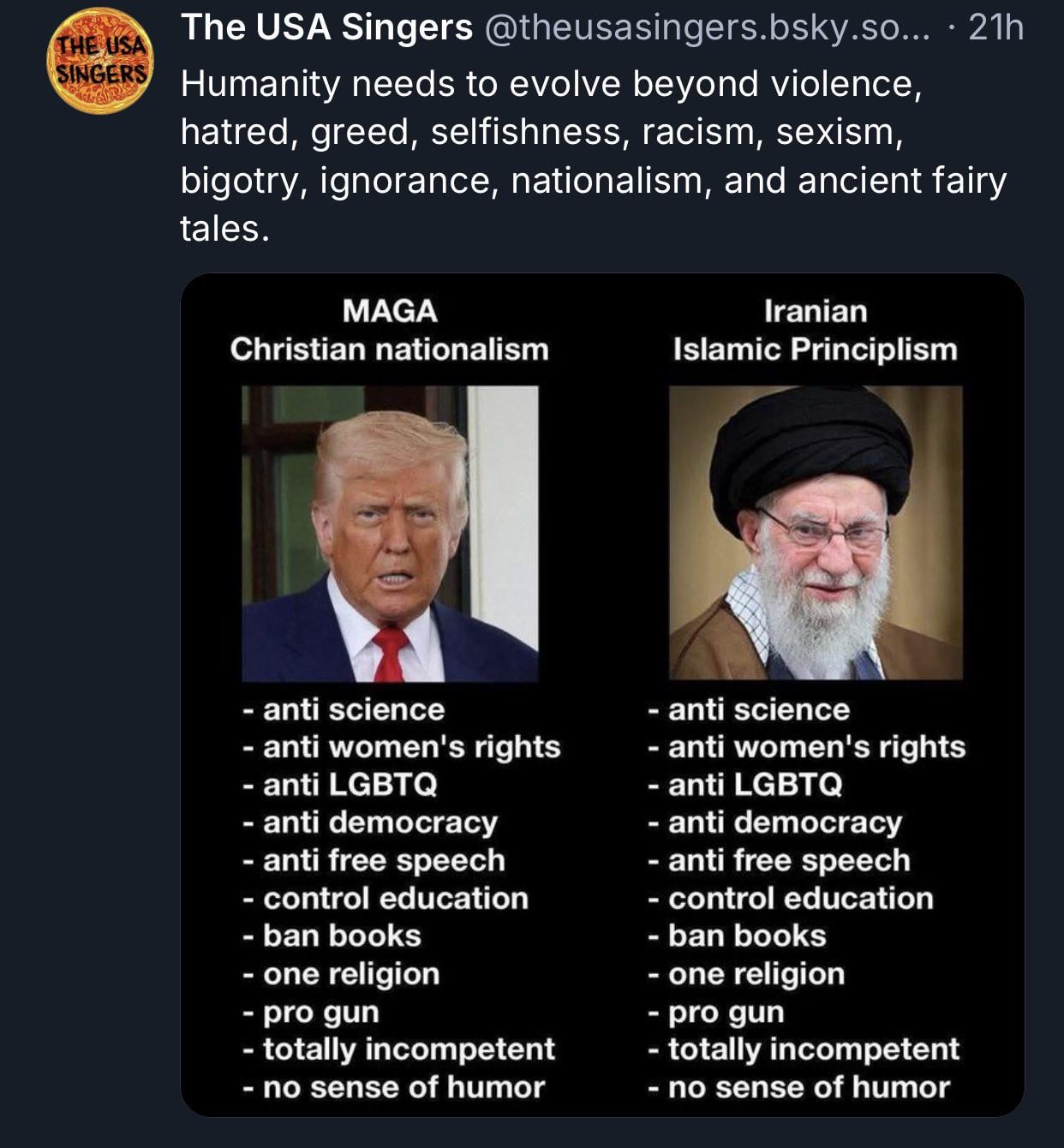Viewport: 1064px width, 1148px height.
Task: Click the post text about humanity evolving
Action: [591, 156]
